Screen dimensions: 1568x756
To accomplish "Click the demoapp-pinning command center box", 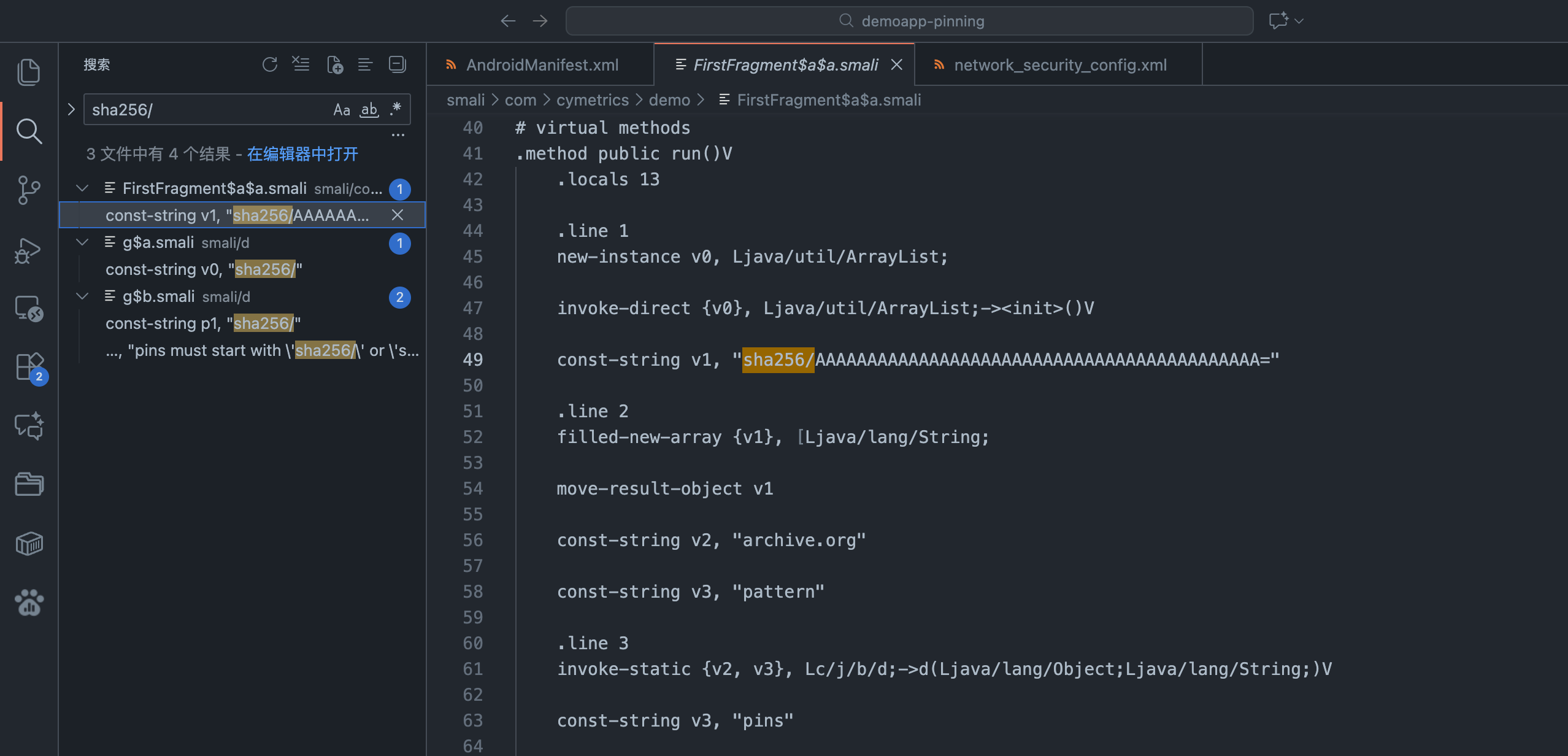I will tap(909, 21).
